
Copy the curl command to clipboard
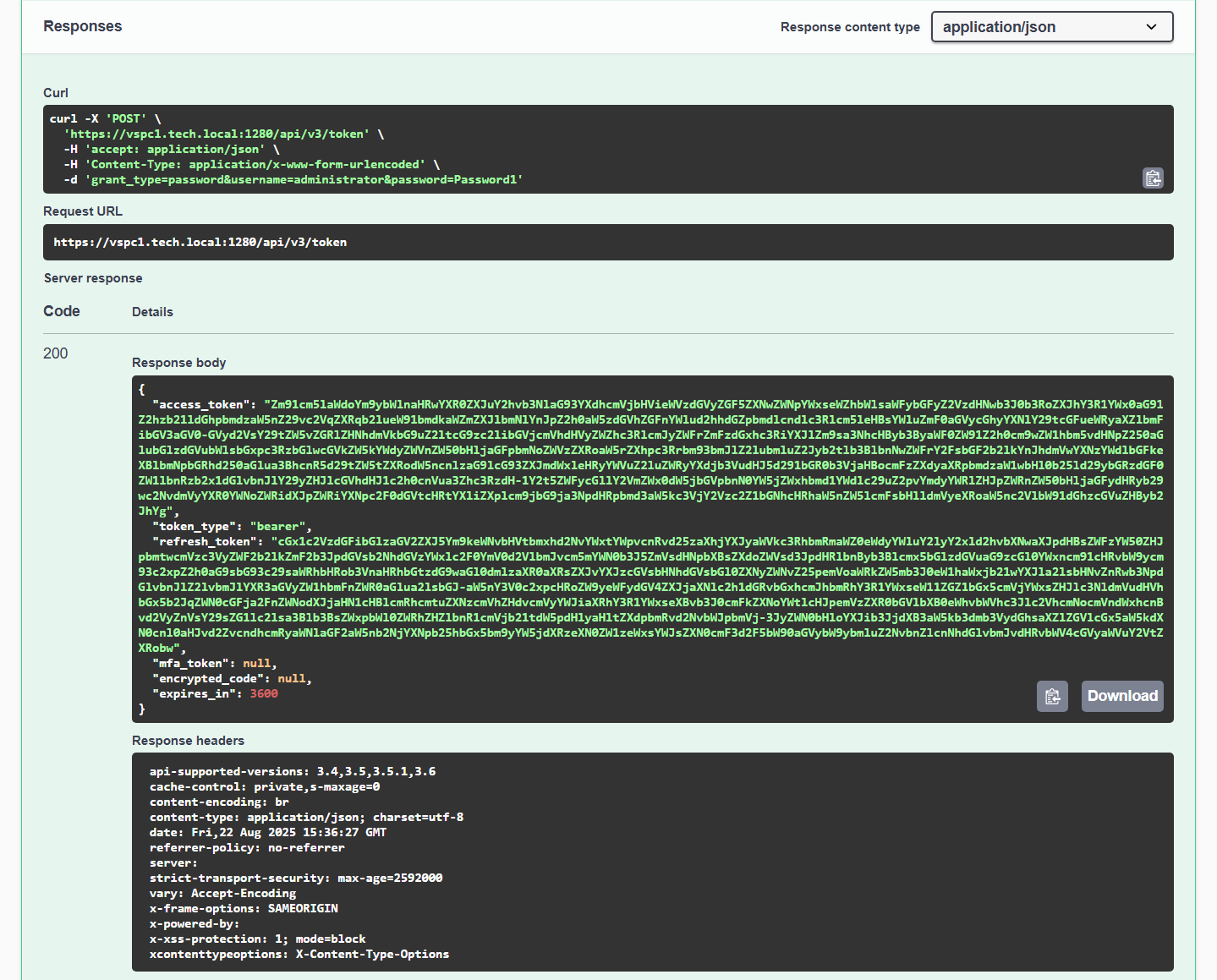pyautogui.click(x=1153, y=178)
